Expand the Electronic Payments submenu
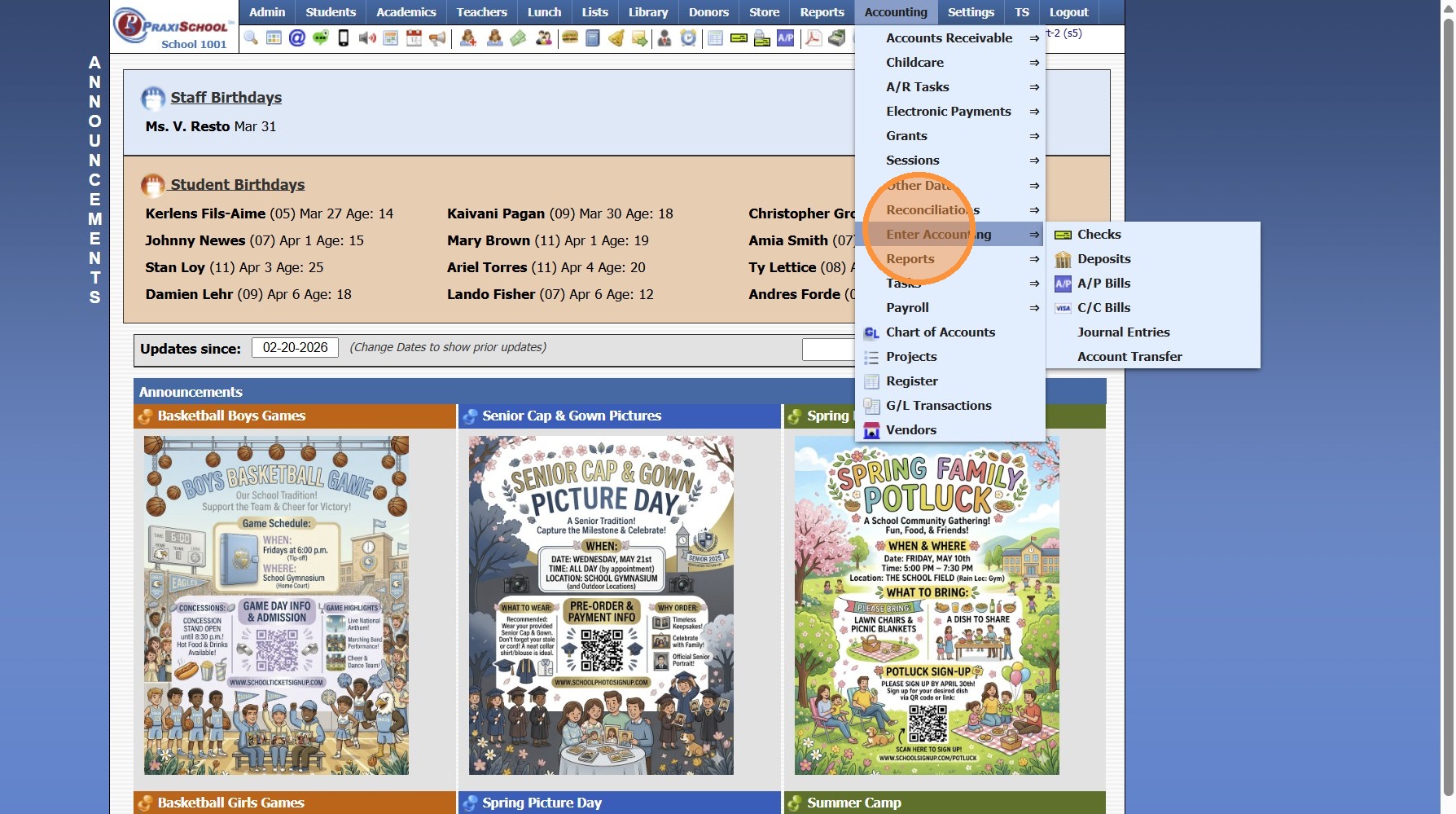 [950, 112]
